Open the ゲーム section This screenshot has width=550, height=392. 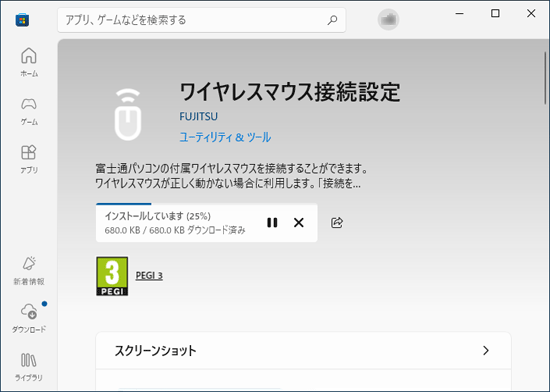[x=29, y=111]
